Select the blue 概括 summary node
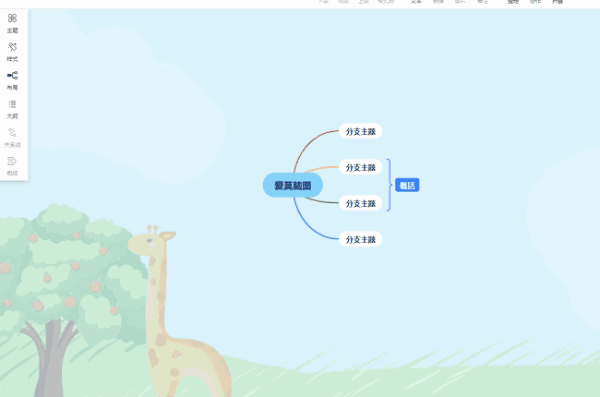 (407, 185)
